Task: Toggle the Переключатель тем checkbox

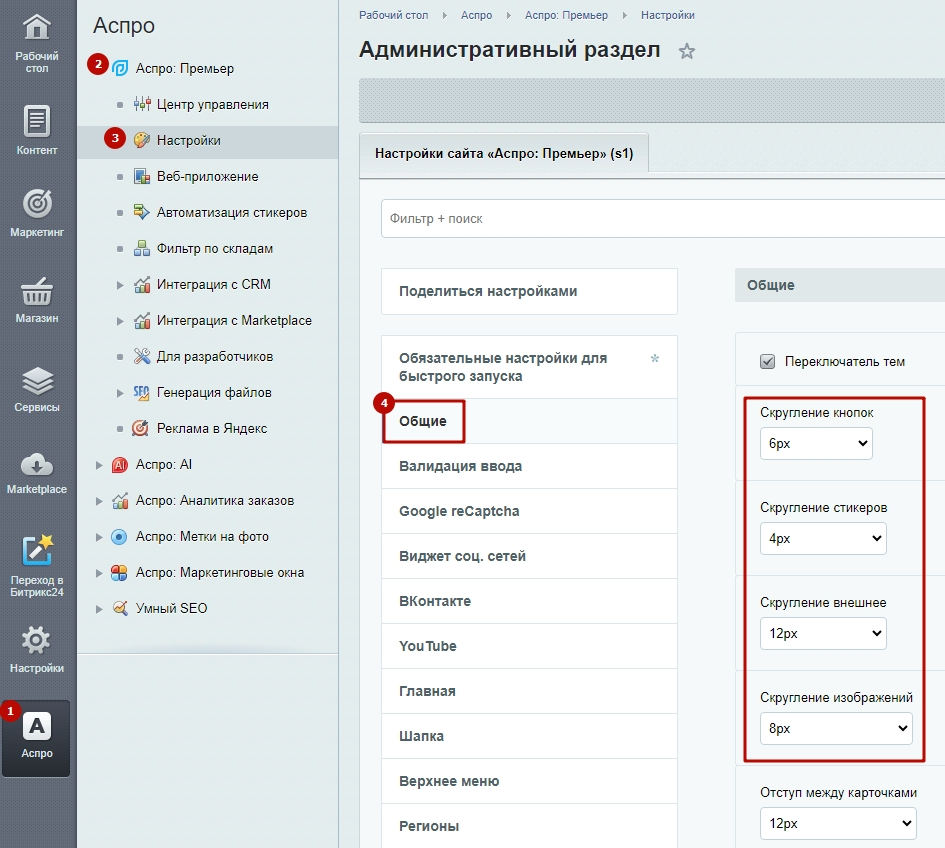Action: click(767, 362)
